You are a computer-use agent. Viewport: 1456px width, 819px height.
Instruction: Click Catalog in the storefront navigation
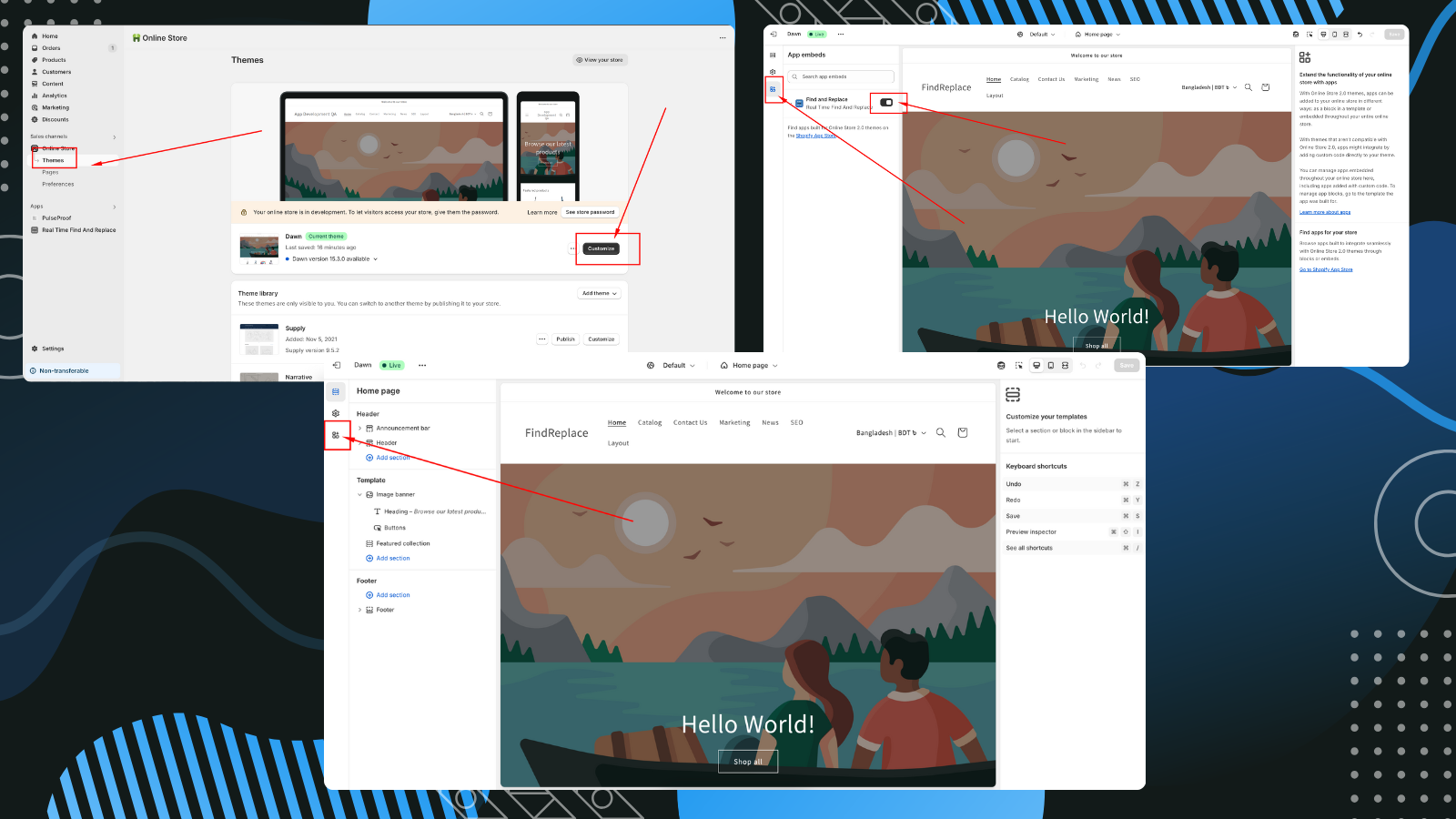click(650, 422)
